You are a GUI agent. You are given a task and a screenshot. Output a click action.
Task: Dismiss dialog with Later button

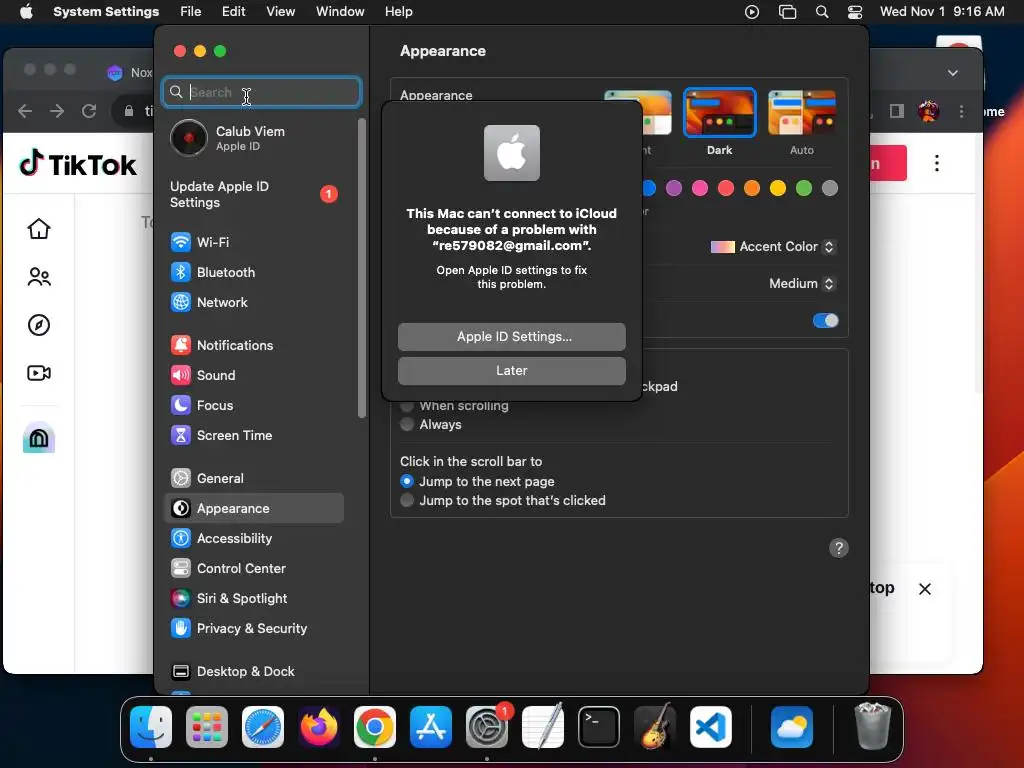(x=511, y=370)
